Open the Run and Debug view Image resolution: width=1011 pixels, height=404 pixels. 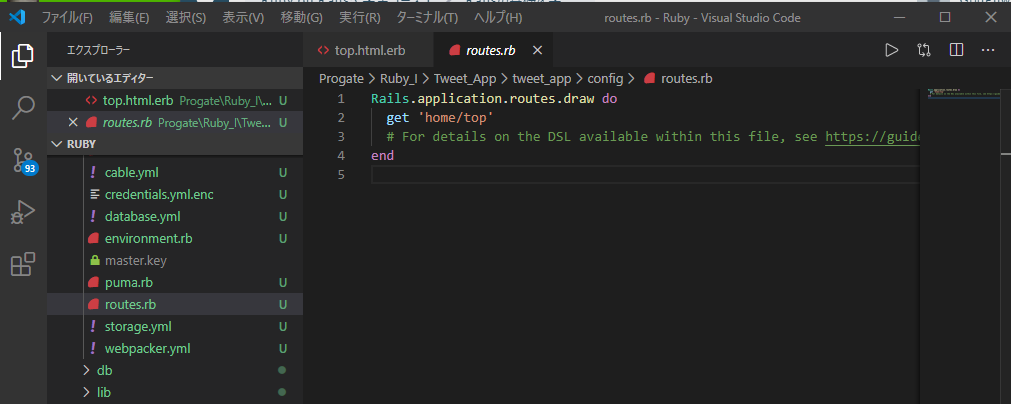pos(23,212)
